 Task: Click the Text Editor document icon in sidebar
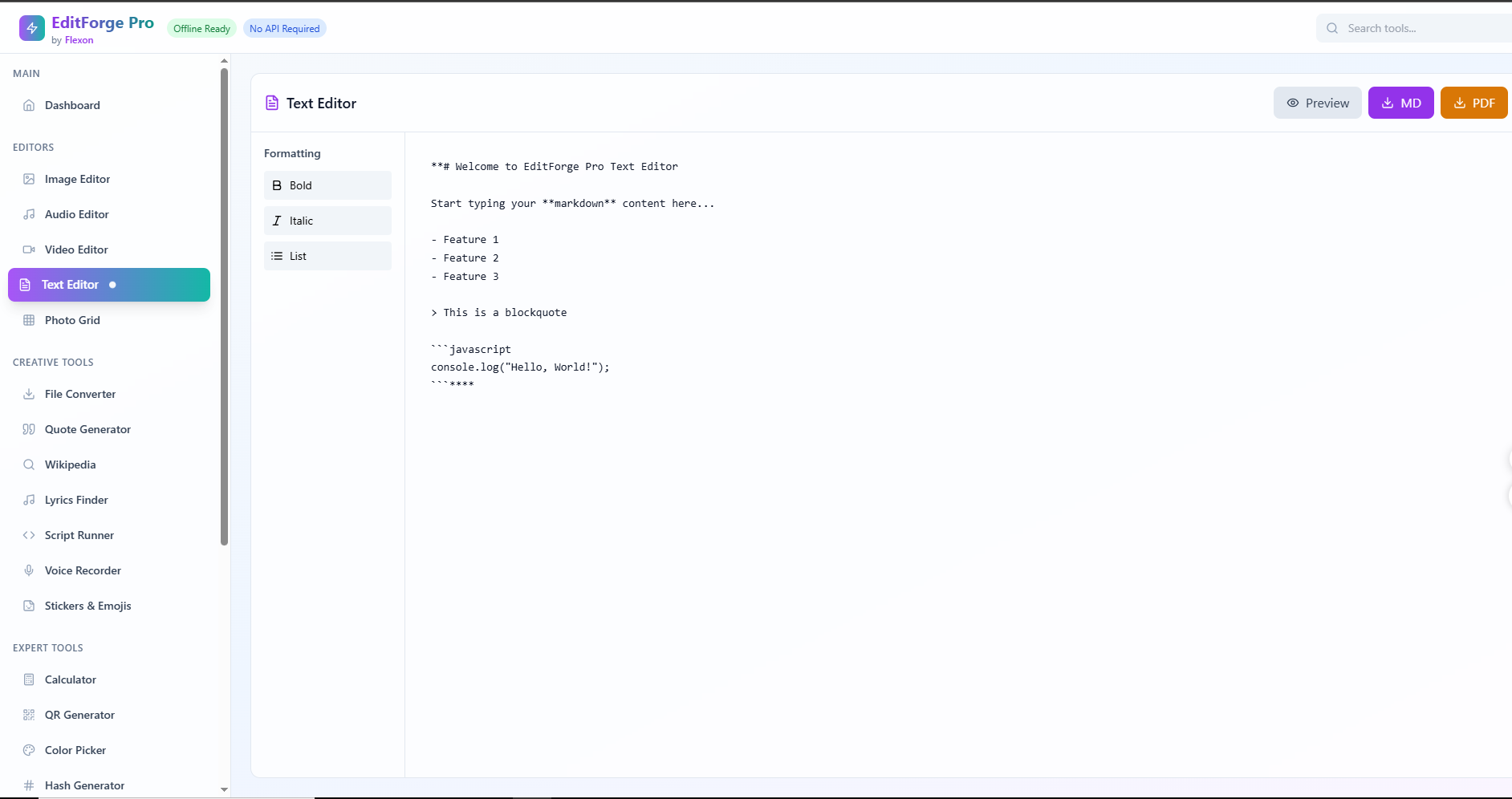click(25, 285)
